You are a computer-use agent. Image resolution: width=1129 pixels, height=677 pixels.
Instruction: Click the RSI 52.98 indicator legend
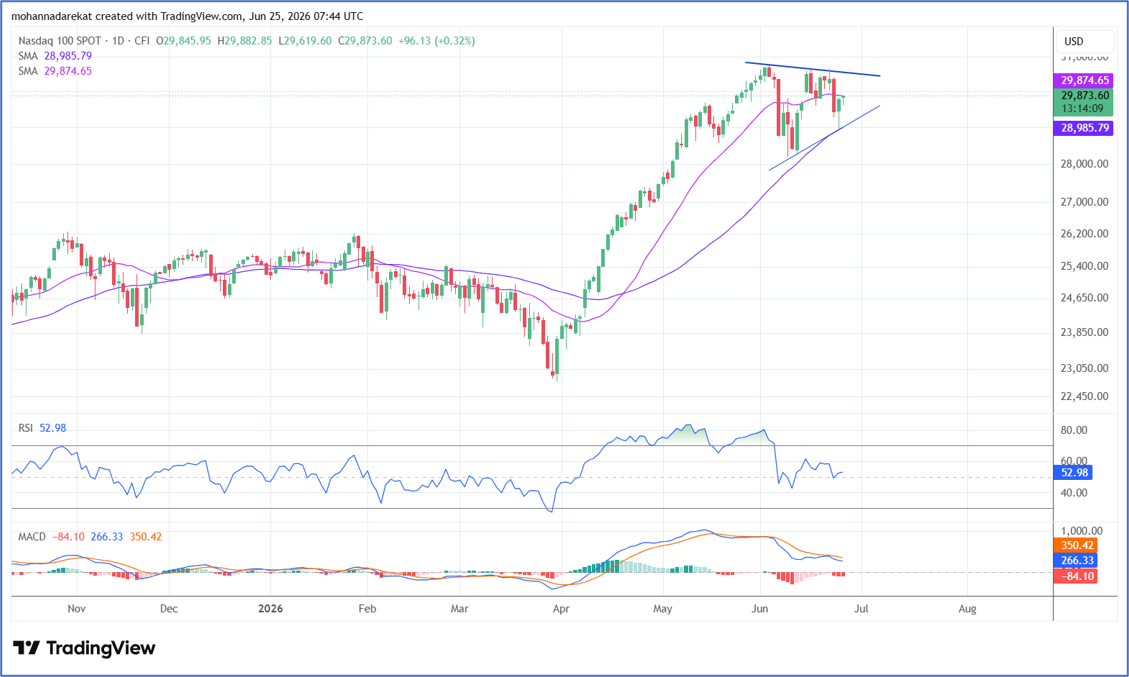point(42,428)
